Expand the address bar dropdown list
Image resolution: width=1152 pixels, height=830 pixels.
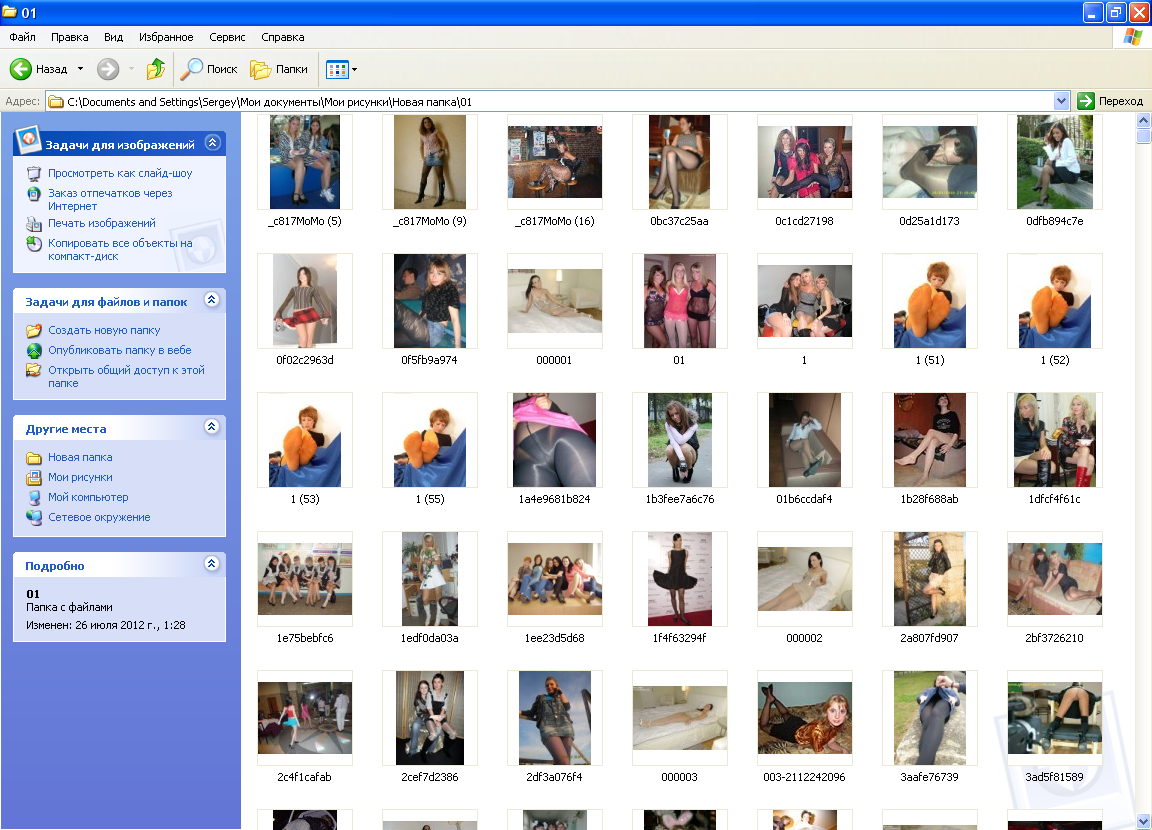coord(1061,101)
